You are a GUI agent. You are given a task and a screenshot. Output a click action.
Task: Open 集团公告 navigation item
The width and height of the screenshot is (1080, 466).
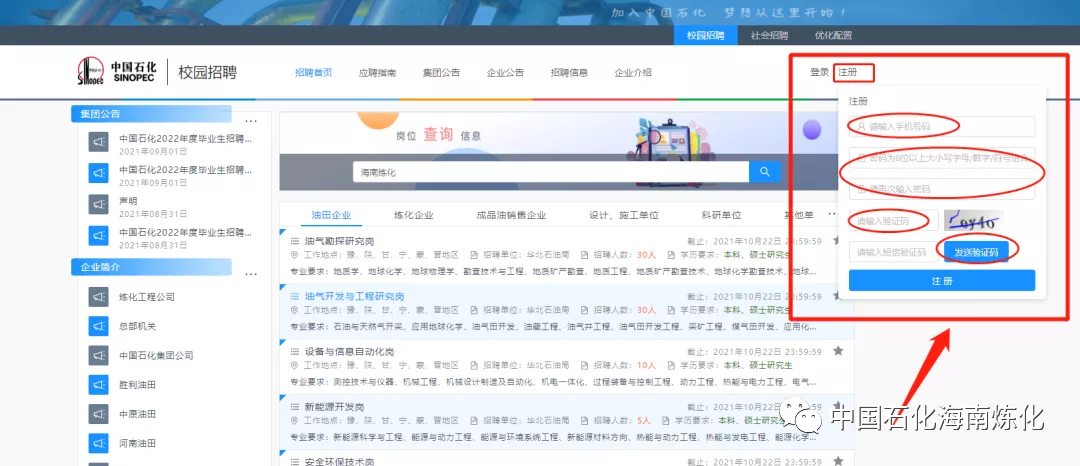click(442, 72)
